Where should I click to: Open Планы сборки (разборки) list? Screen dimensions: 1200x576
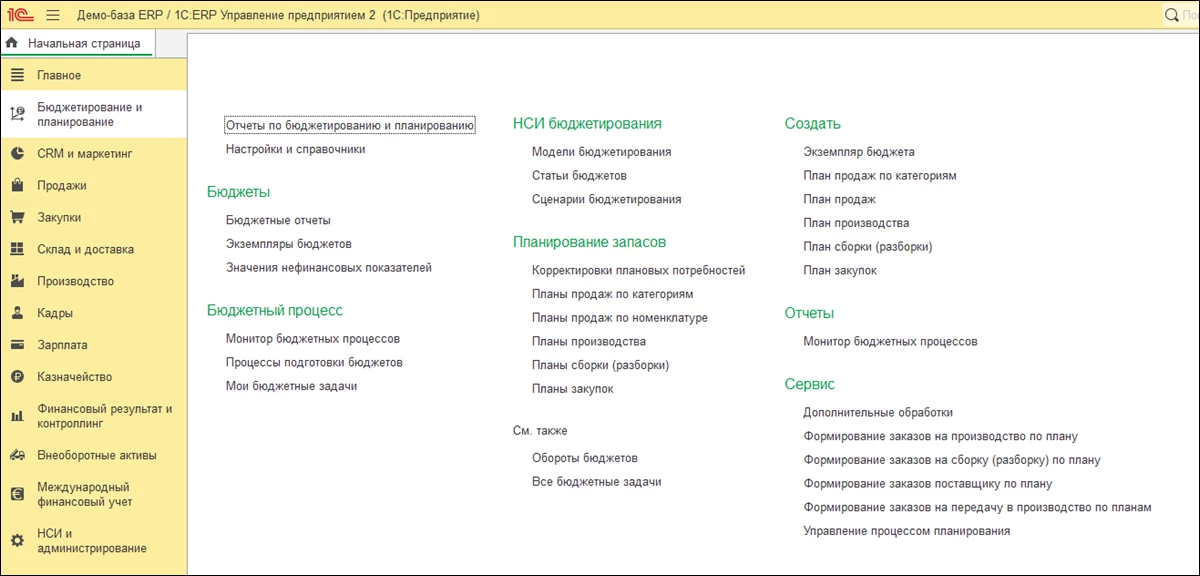tap(600, 365)
